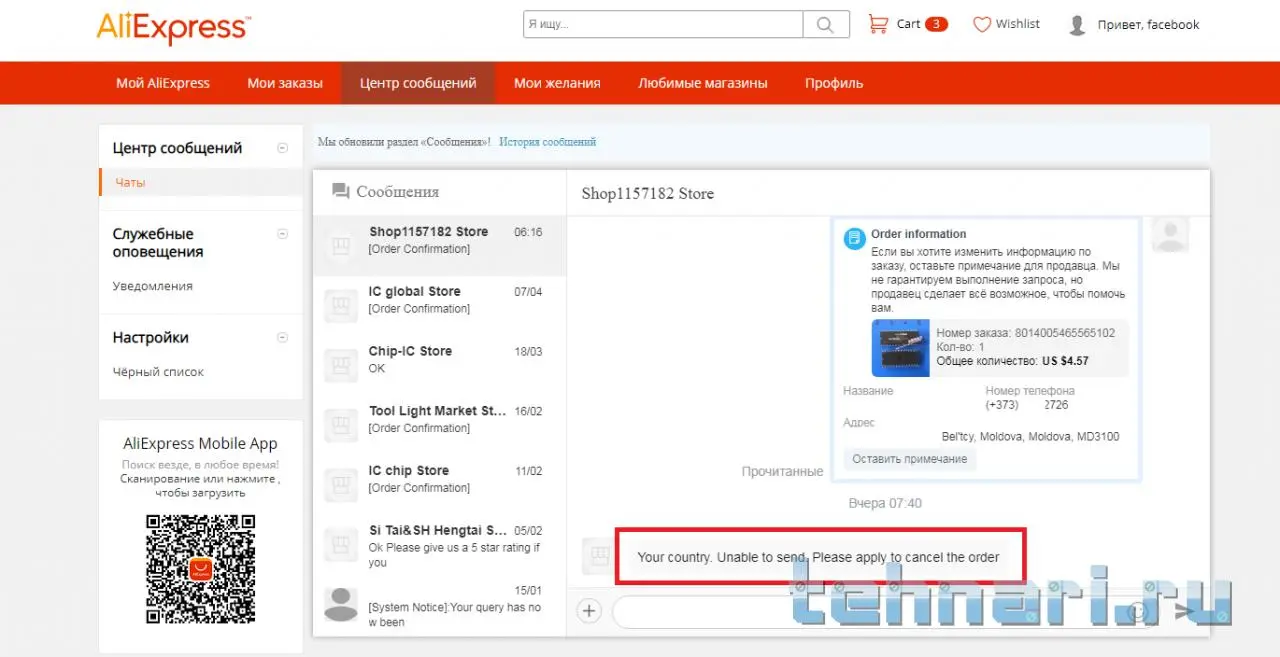1280x657 pixels.
Task: Click the Прочитанные status label
Action: click(x=782, y=471)
